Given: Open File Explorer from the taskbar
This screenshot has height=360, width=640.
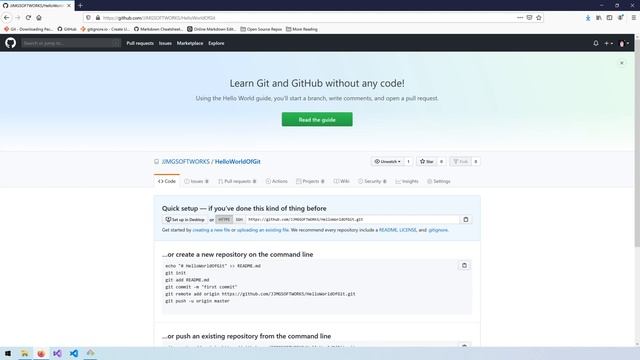Looking at the screenshot, I should point(24,353).
